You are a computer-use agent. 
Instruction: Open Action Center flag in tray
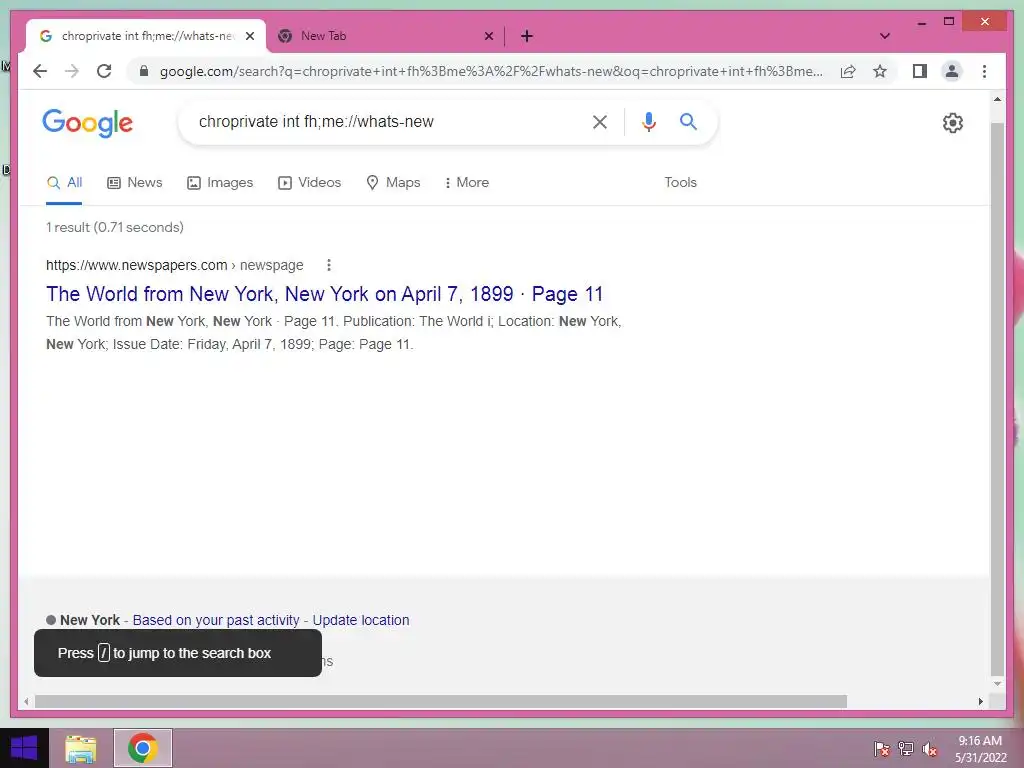[882, 748]
